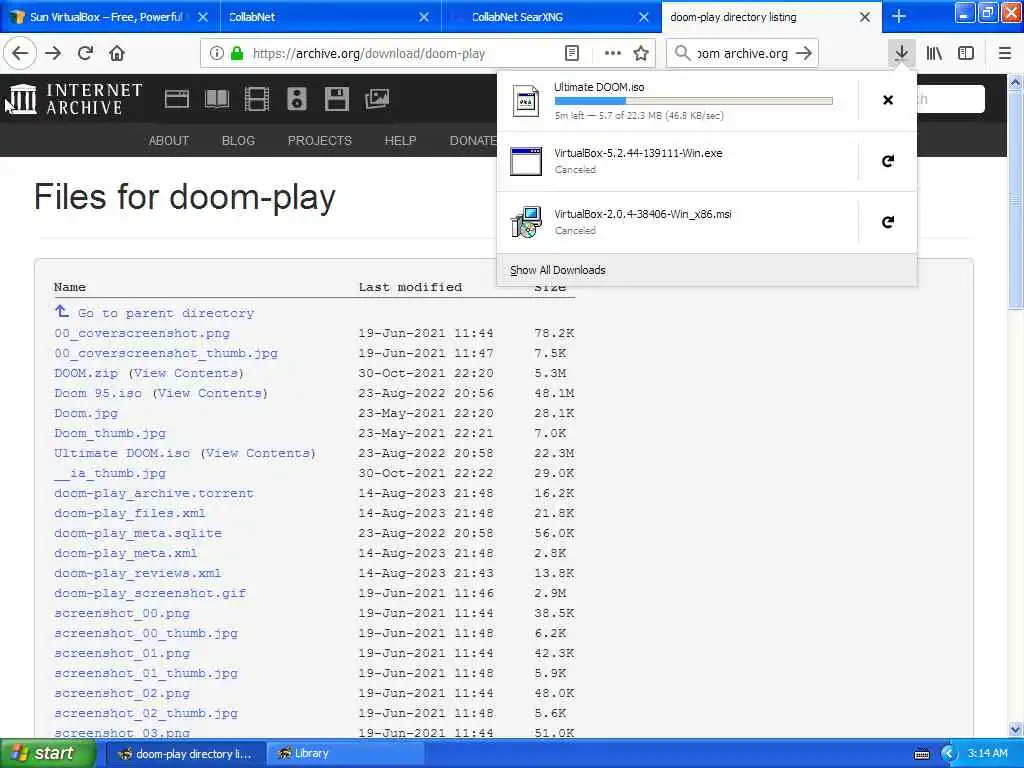Viewport: 1024px width, 768px height.
Task: Toggle reader view icon in address bar
Action: click(571, 54)
